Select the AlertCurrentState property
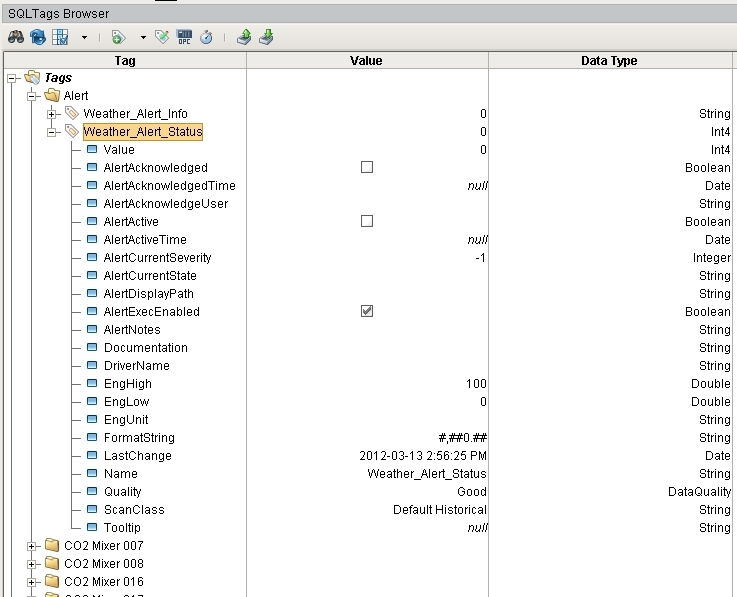Screen dimensions: 737x597 point(150,275)
